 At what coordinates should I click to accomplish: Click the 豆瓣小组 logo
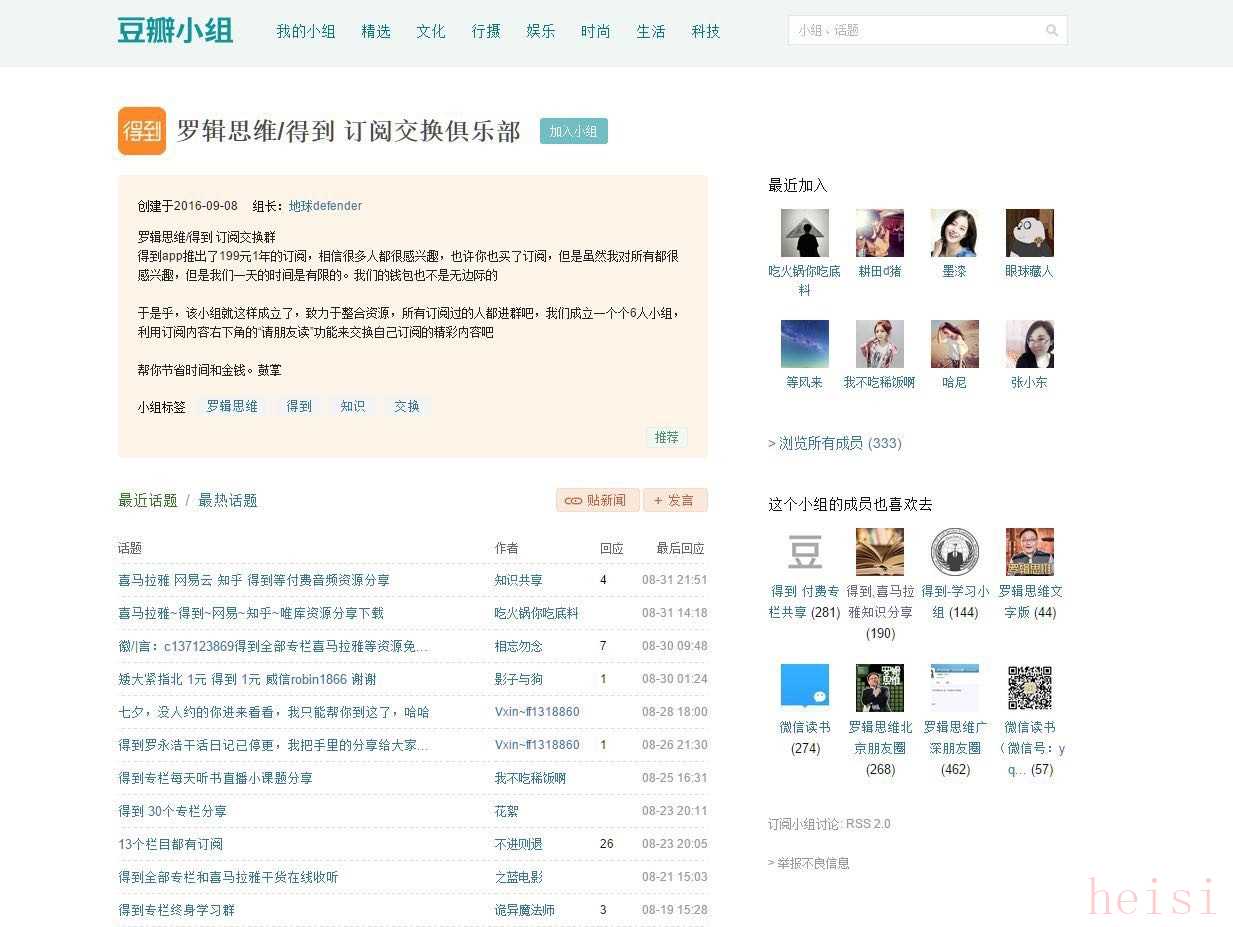(x=175, y=31)
